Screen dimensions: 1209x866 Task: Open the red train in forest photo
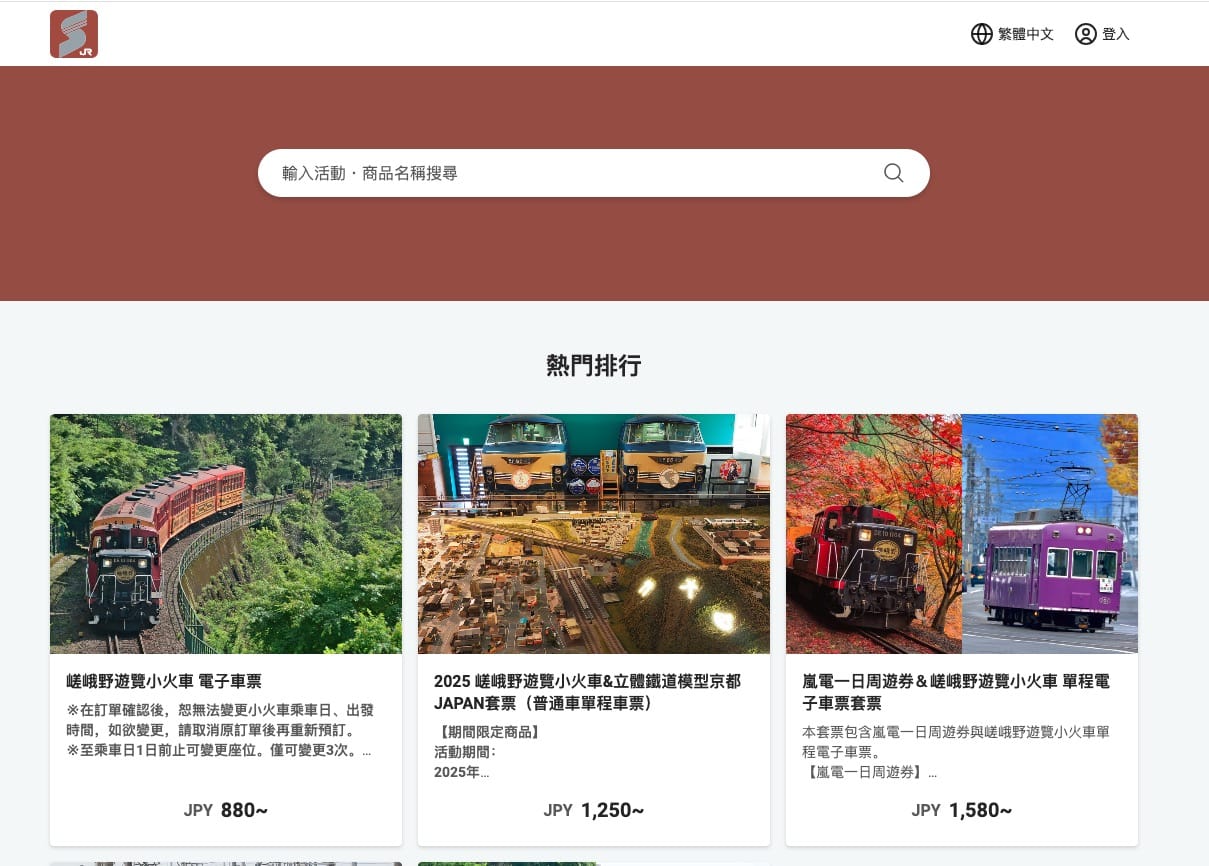point(226,534)
